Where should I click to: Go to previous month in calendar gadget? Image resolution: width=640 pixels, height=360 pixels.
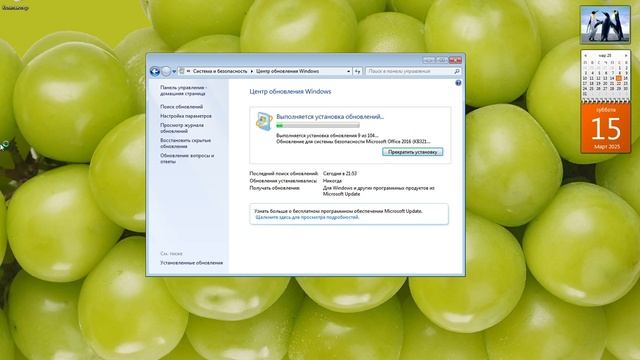(x=585, y=56)
